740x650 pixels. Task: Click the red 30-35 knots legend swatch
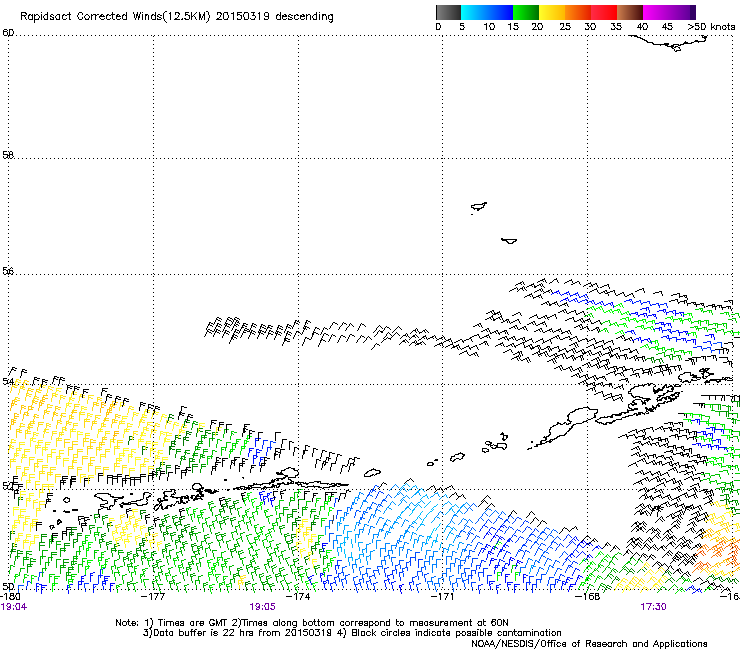[x=604, y=12]
